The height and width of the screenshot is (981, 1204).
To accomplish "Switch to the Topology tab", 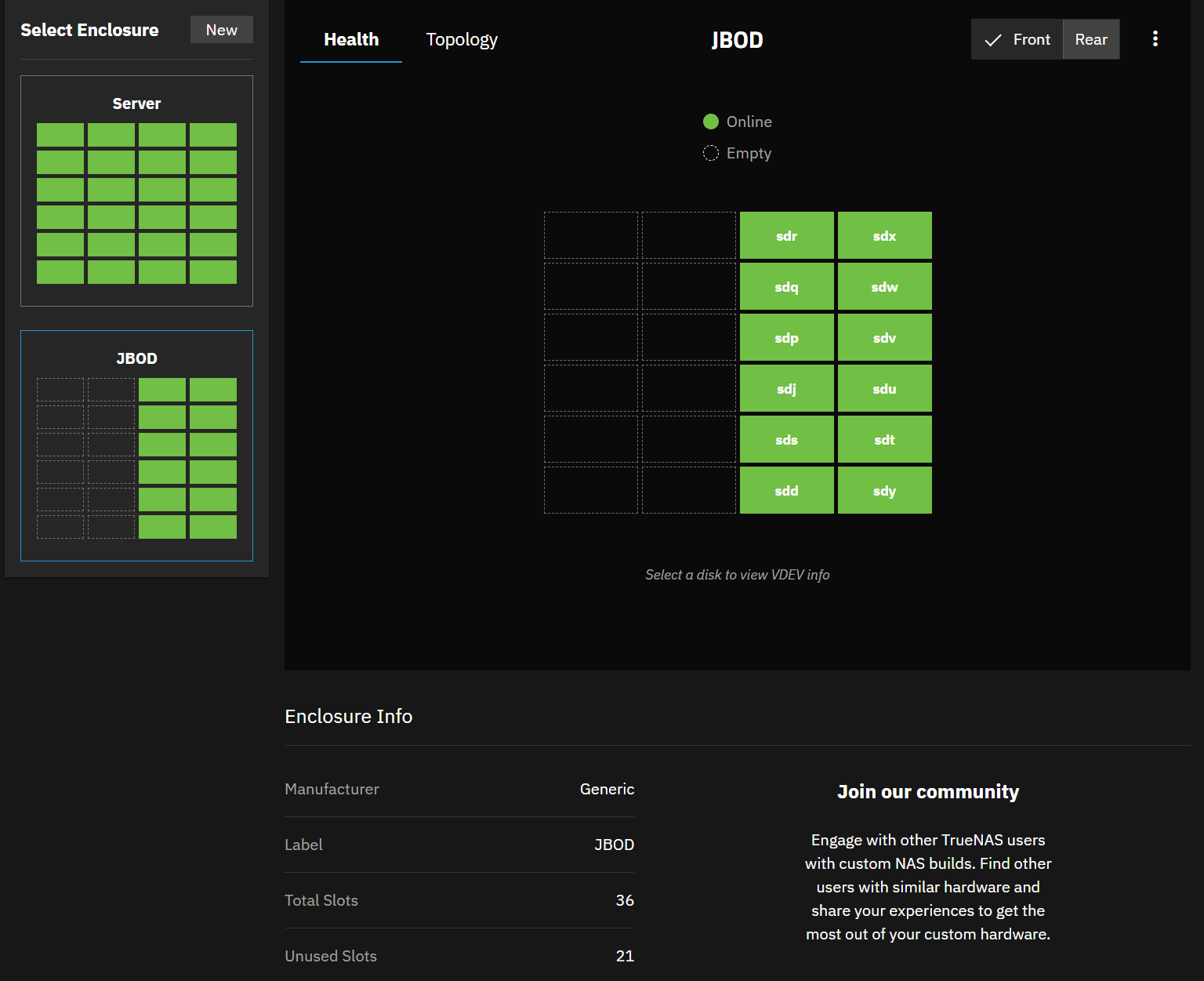I will pyautogui.click(x=462, y=39).
